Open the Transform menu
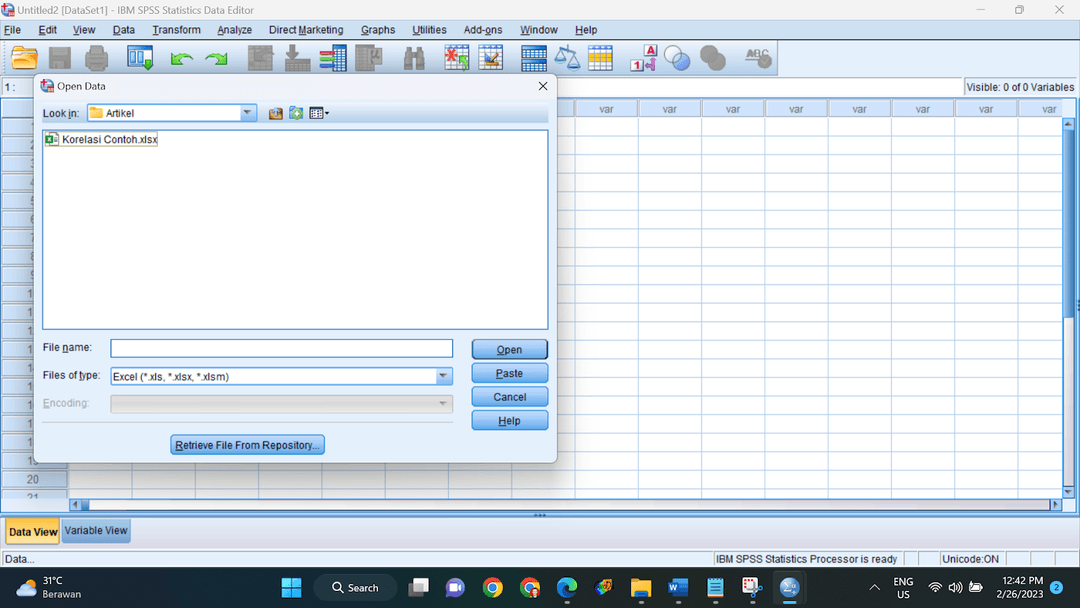This screenshot has height=608, width=1080. click(176, 30)
